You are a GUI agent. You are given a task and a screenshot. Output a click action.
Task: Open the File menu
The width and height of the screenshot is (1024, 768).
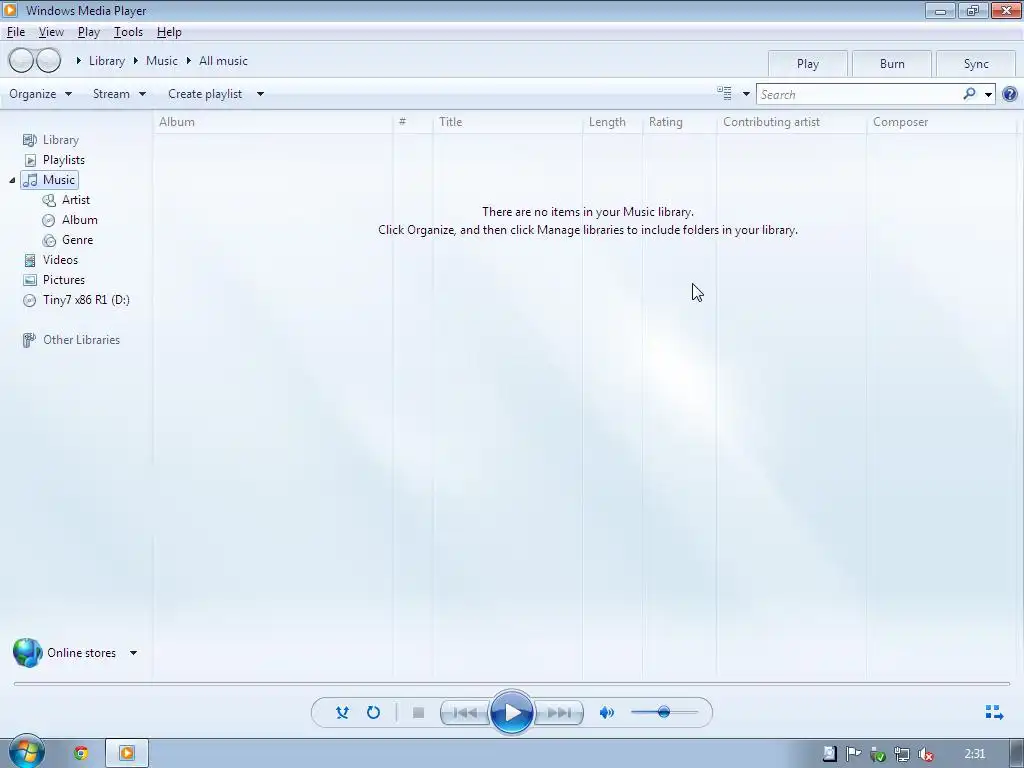16,32
